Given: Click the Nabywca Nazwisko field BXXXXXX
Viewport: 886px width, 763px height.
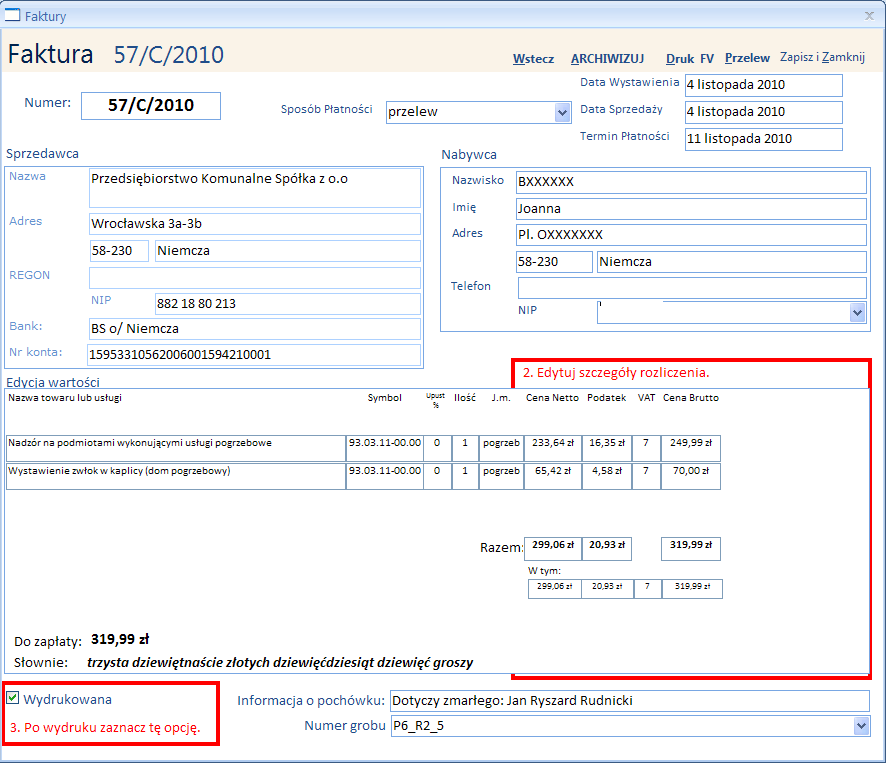Looking at the screenshot, I should 691,182.
